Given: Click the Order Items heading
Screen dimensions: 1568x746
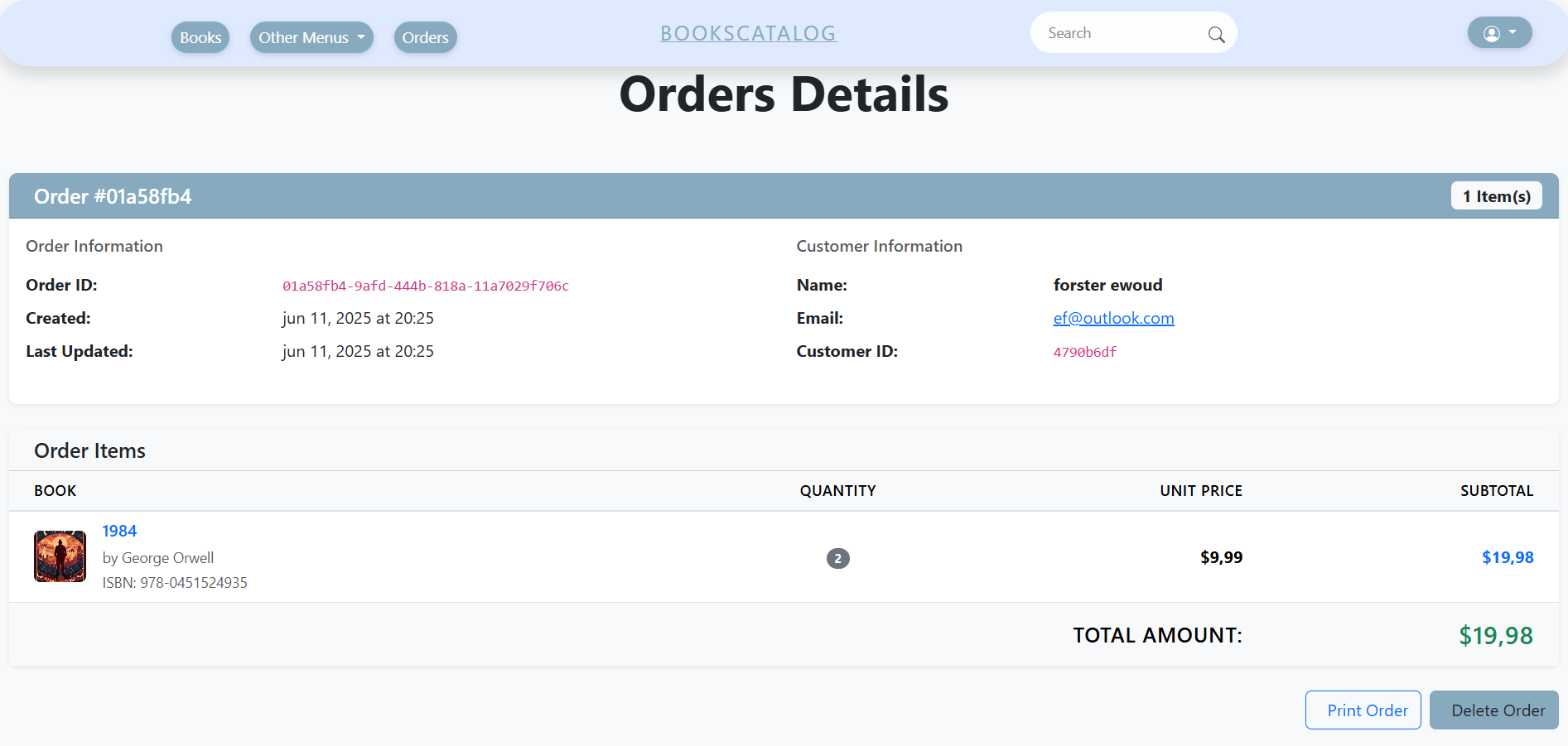Looking at the screenshot, I should pos(89,450).
